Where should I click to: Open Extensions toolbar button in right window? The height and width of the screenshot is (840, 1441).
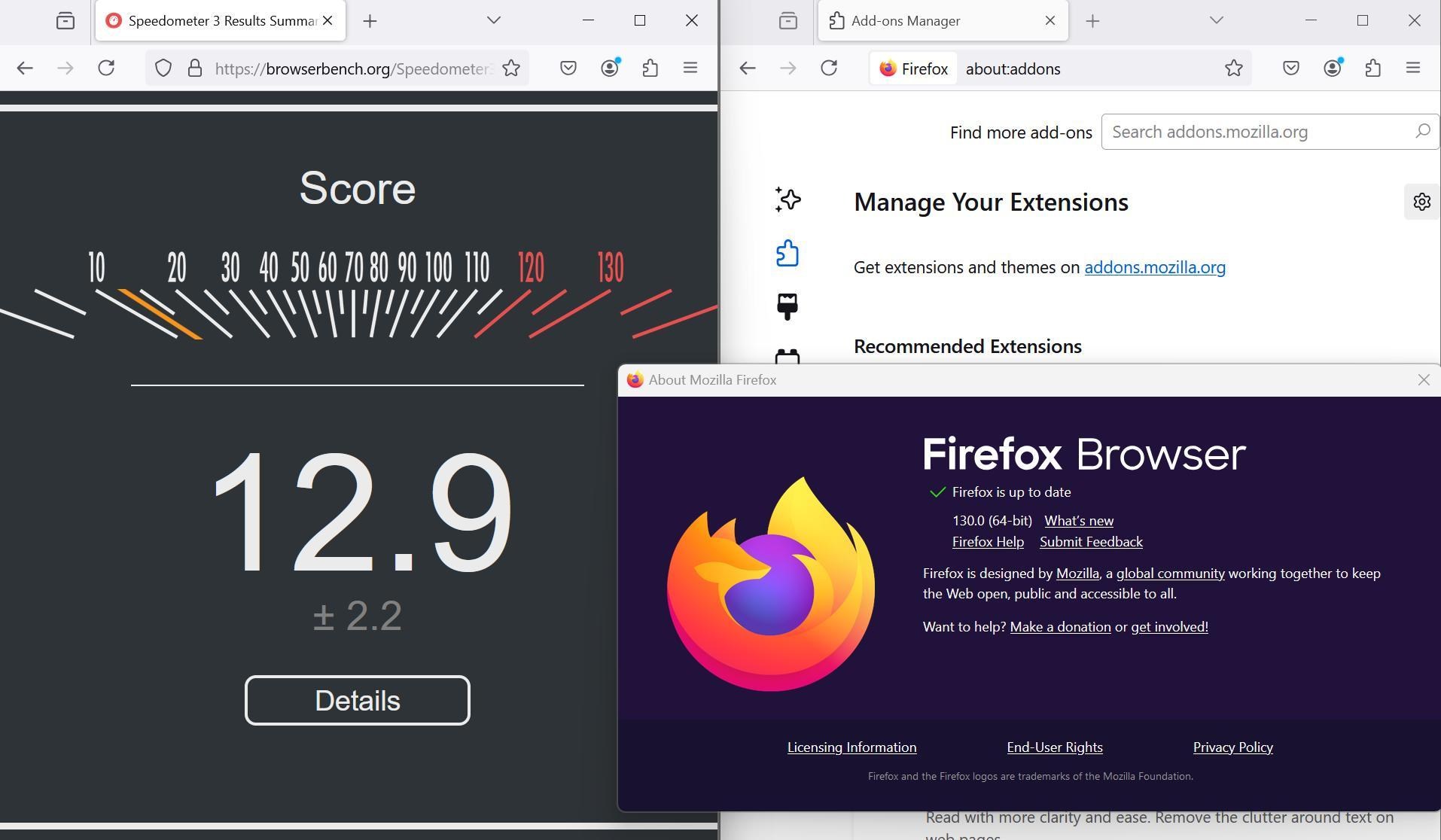point(1372,68)
